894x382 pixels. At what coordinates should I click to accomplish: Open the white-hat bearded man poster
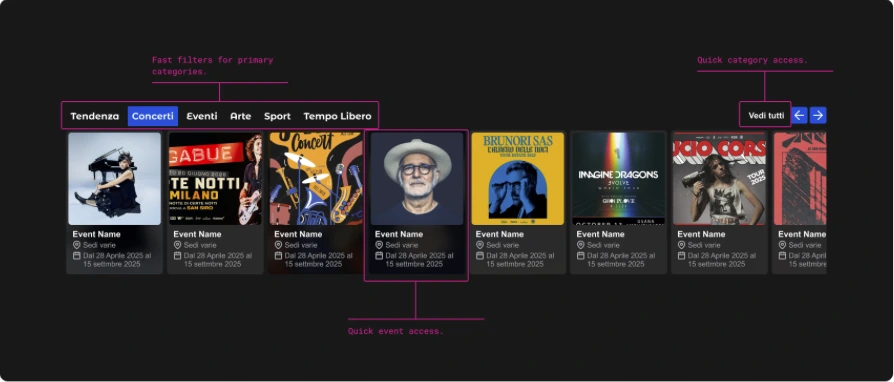(417, 179)
